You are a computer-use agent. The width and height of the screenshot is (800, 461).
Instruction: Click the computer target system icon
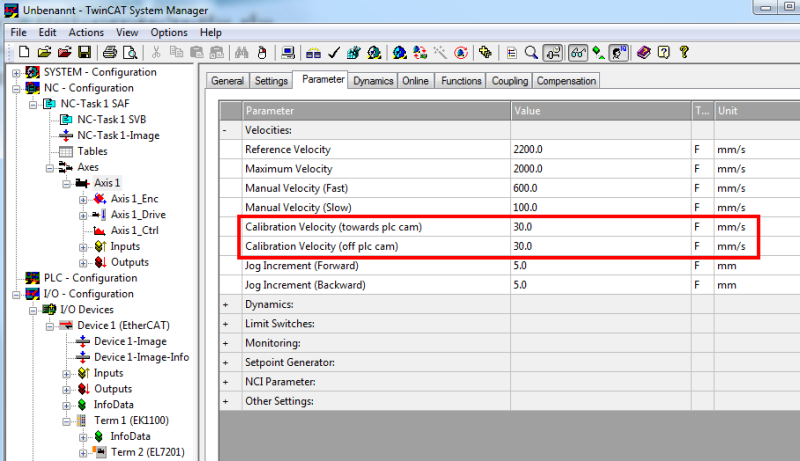click(x=288, y=52)
